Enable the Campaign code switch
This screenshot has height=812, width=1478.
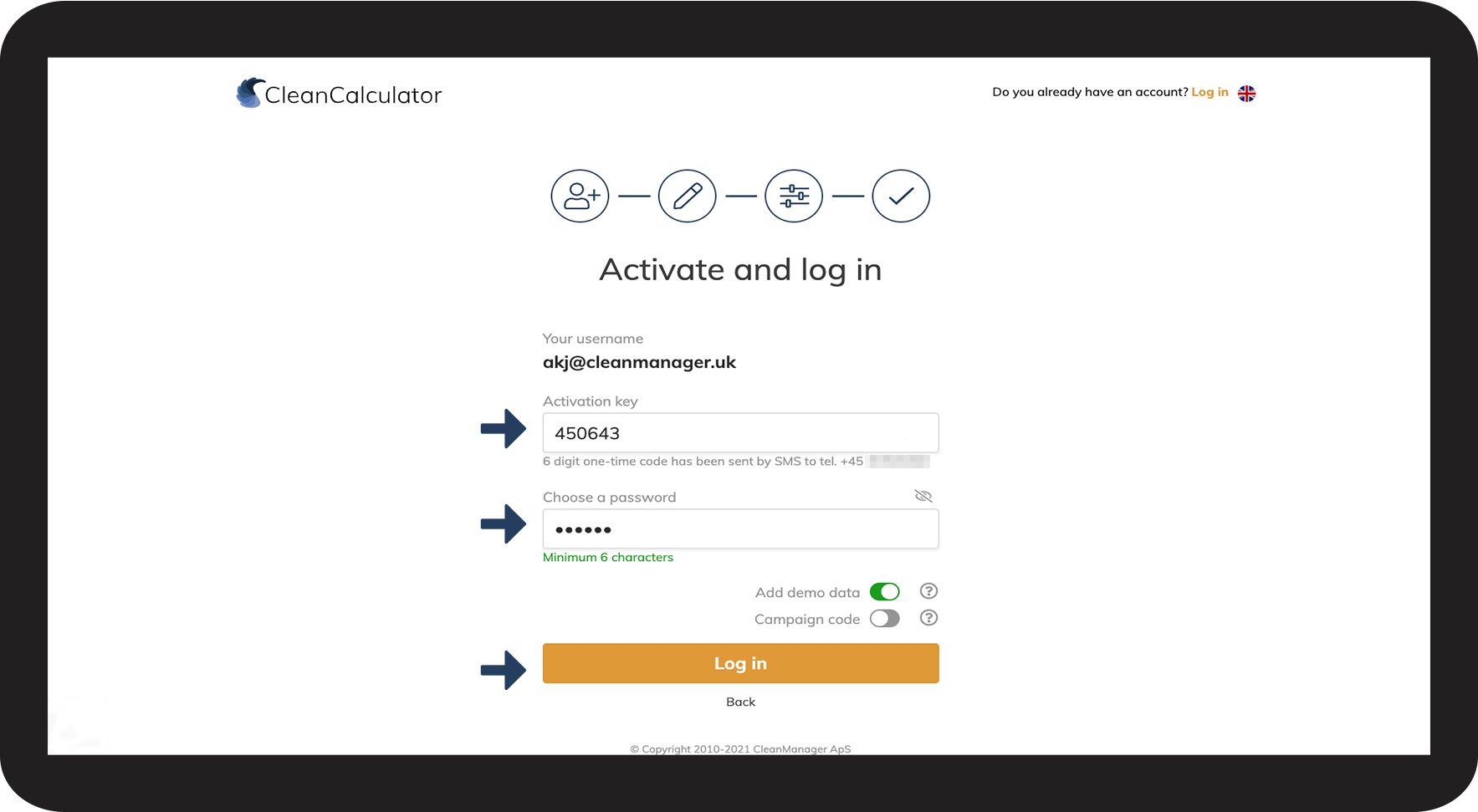coord(885,619)
